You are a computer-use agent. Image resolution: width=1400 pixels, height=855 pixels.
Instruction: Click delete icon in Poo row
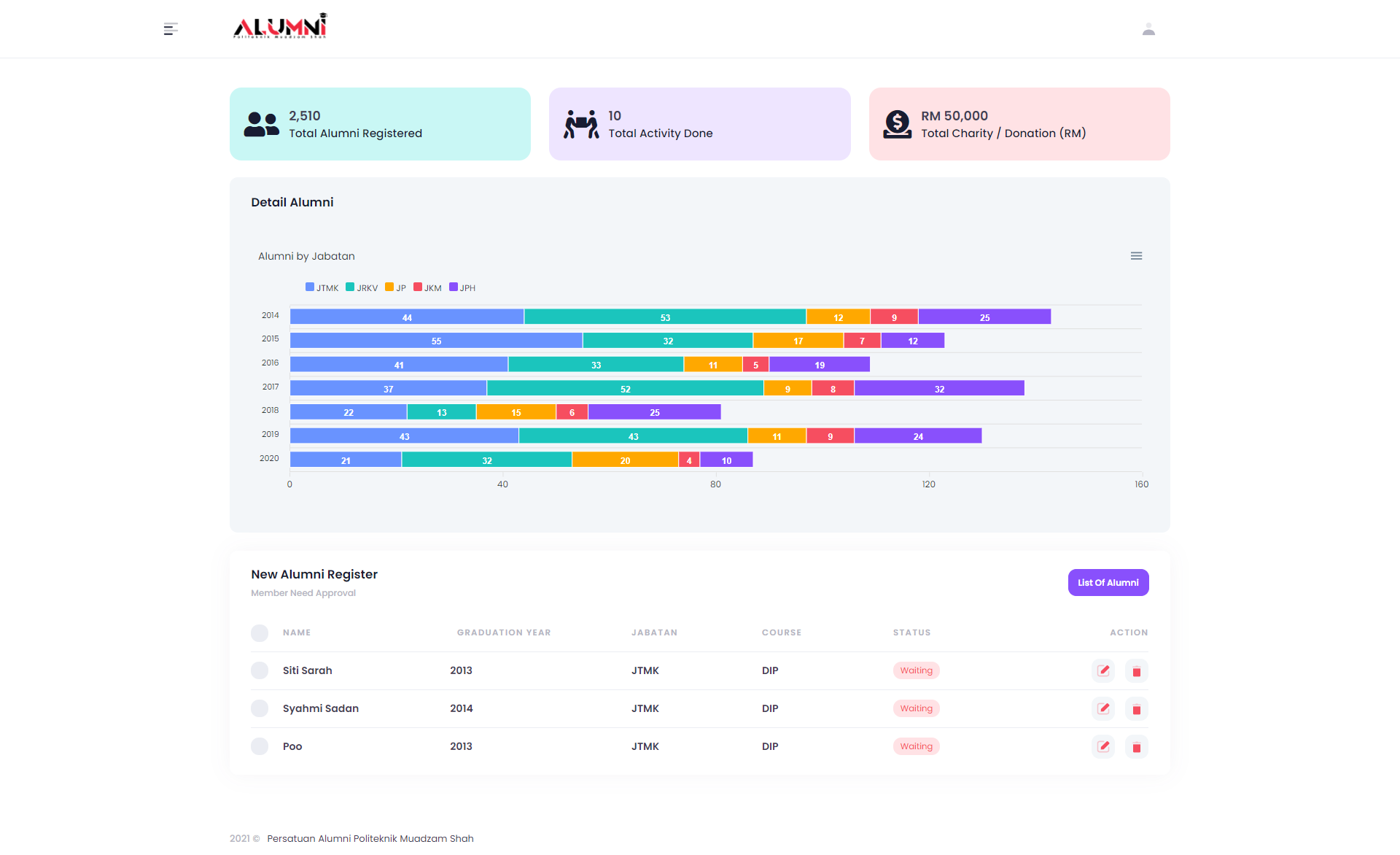(1136, 747)
